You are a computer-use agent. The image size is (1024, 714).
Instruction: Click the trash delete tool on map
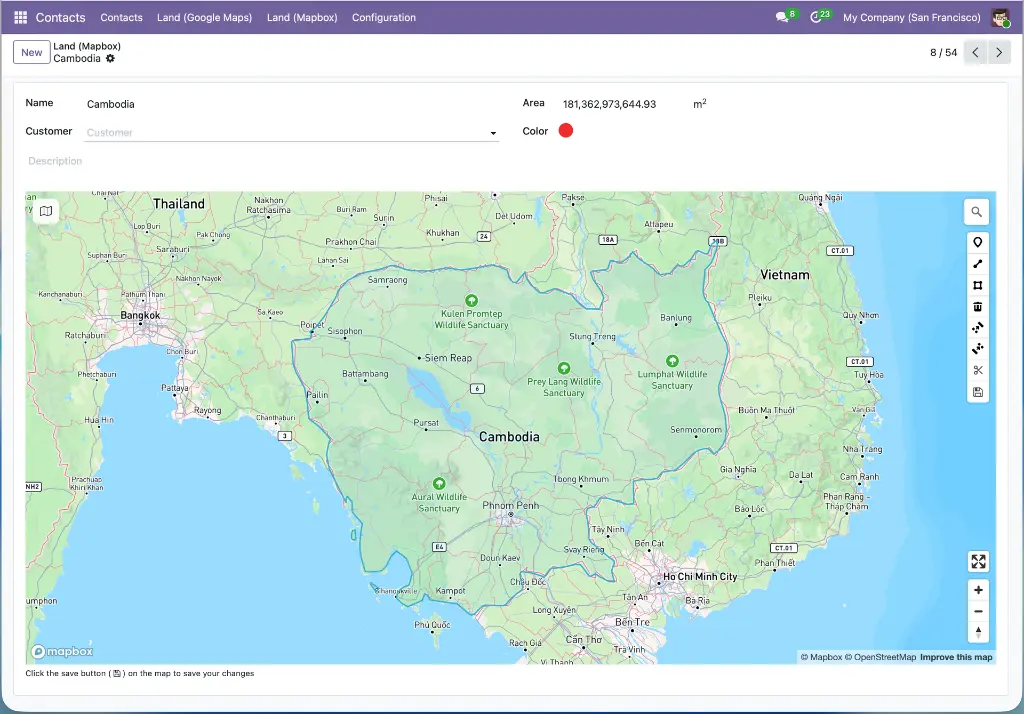click(978, 306)
